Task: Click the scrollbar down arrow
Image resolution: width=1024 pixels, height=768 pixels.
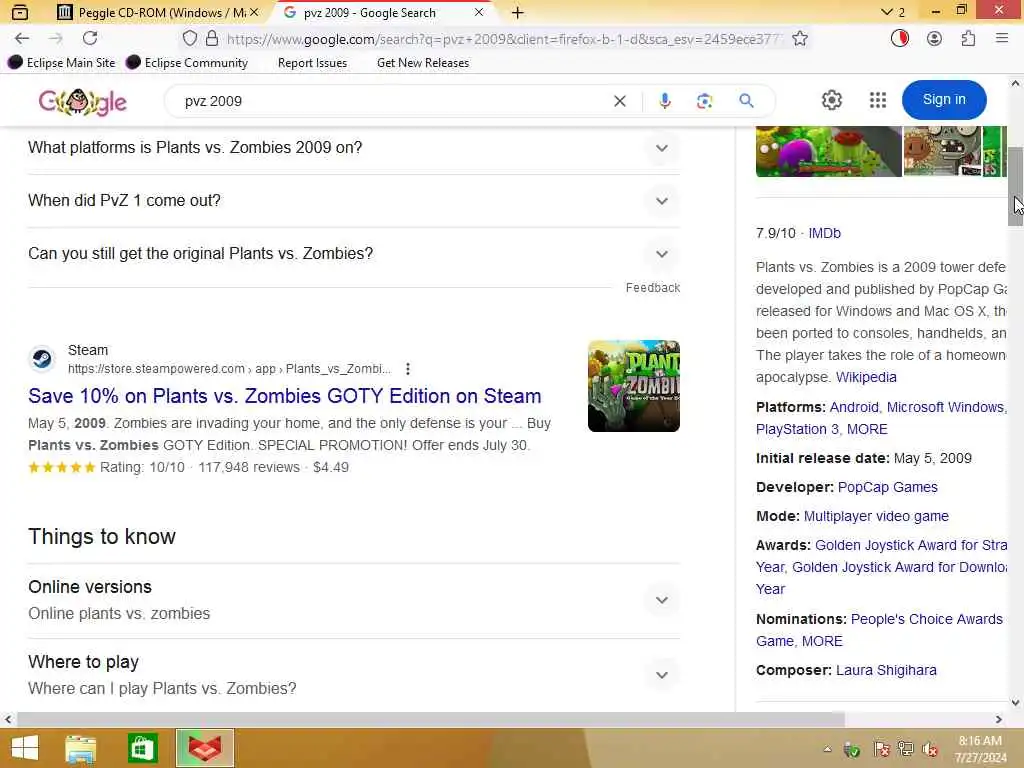Action: (x=1016, y=703)
